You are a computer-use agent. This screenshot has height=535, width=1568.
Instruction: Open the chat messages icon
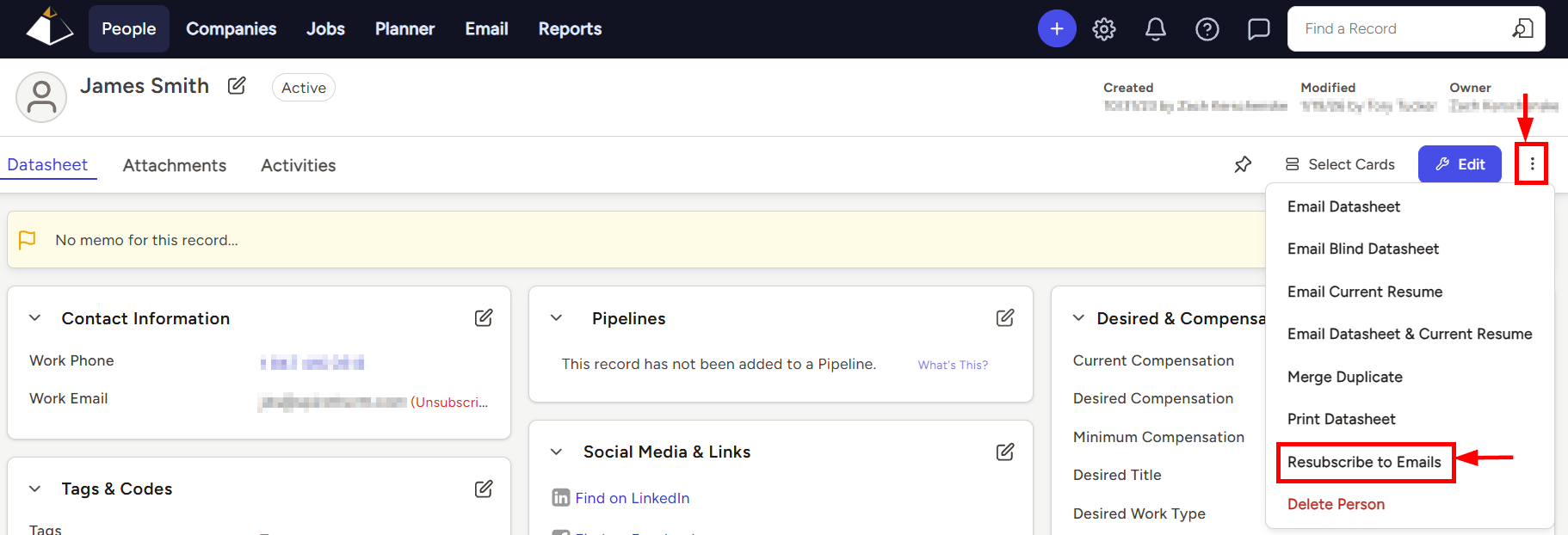click(1259, 29)
